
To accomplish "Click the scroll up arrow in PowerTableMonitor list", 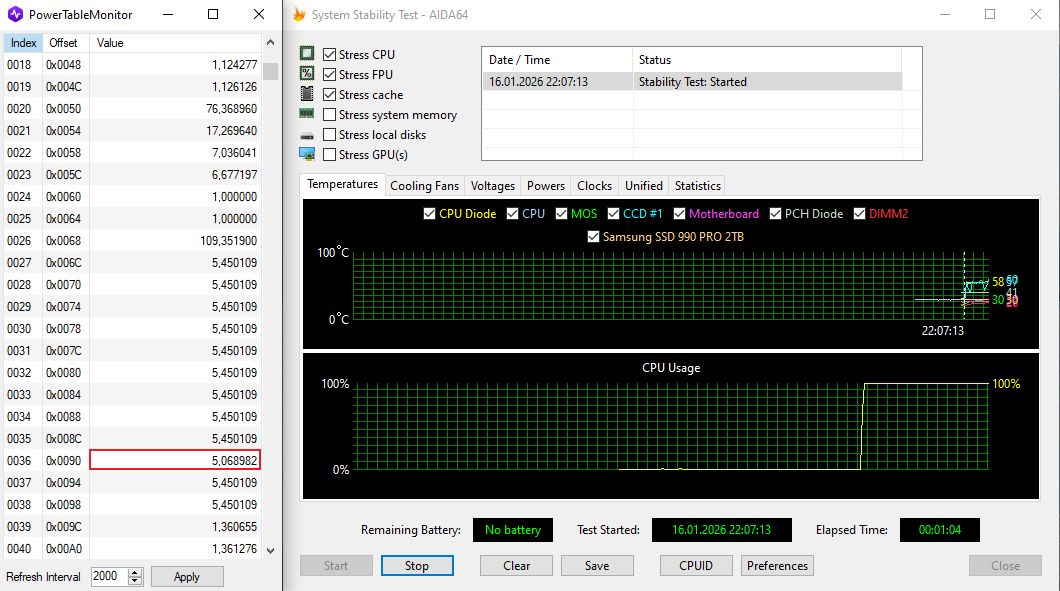I will [270, 42].
